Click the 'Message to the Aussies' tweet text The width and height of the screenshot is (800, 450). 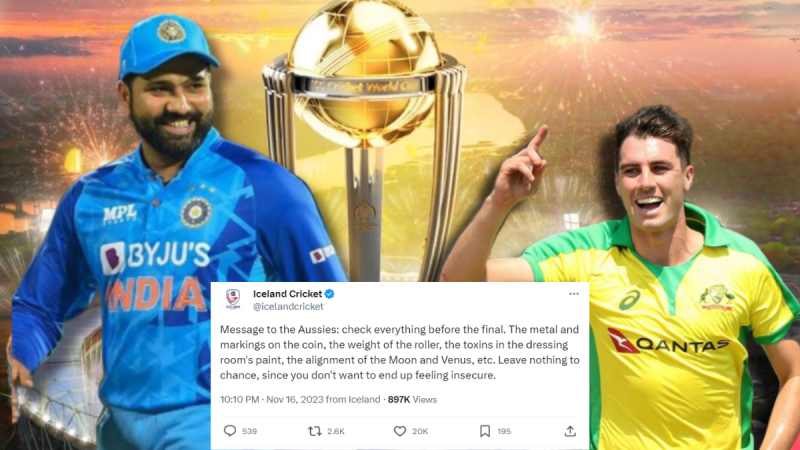point(399,352)
